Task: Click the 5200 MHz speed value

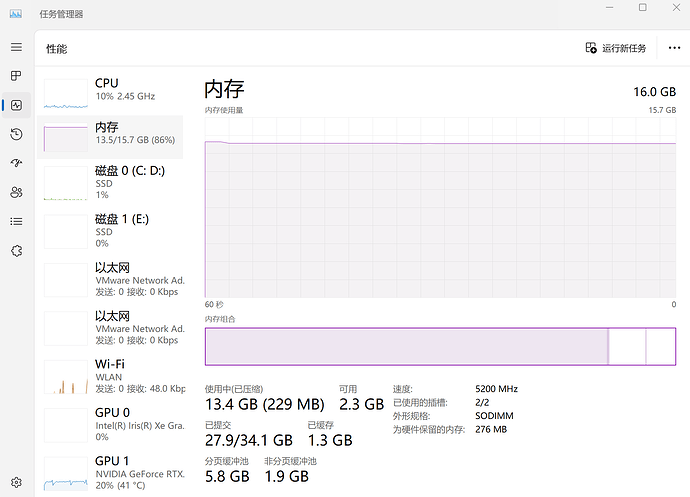Action: coord(496,389)
